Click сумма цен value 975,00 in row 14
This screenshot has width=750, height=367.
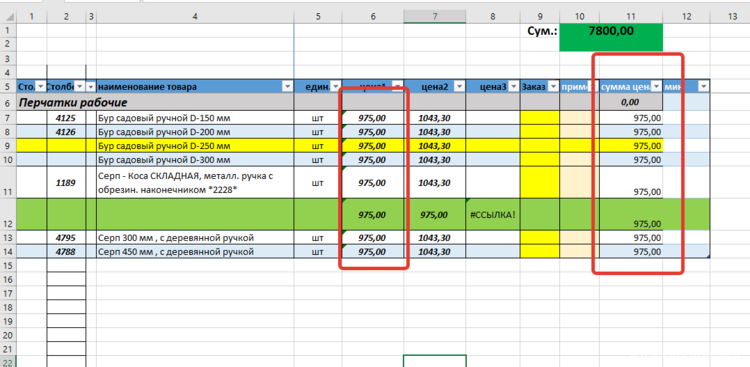pyautogui.click(x=631, y=252)
